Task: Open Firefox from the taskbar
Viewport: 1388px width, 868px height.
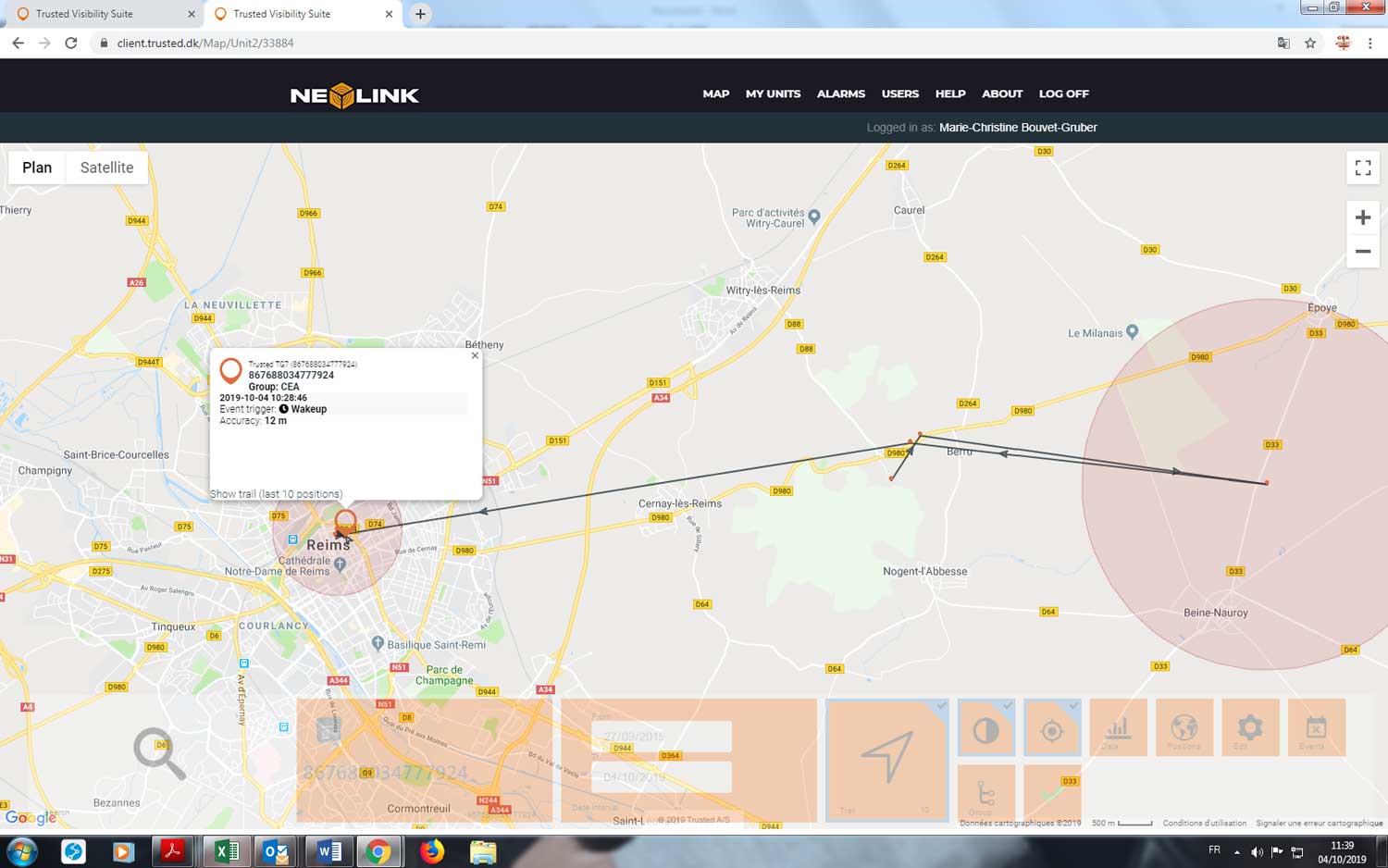Action: click(x=431, y=851)
